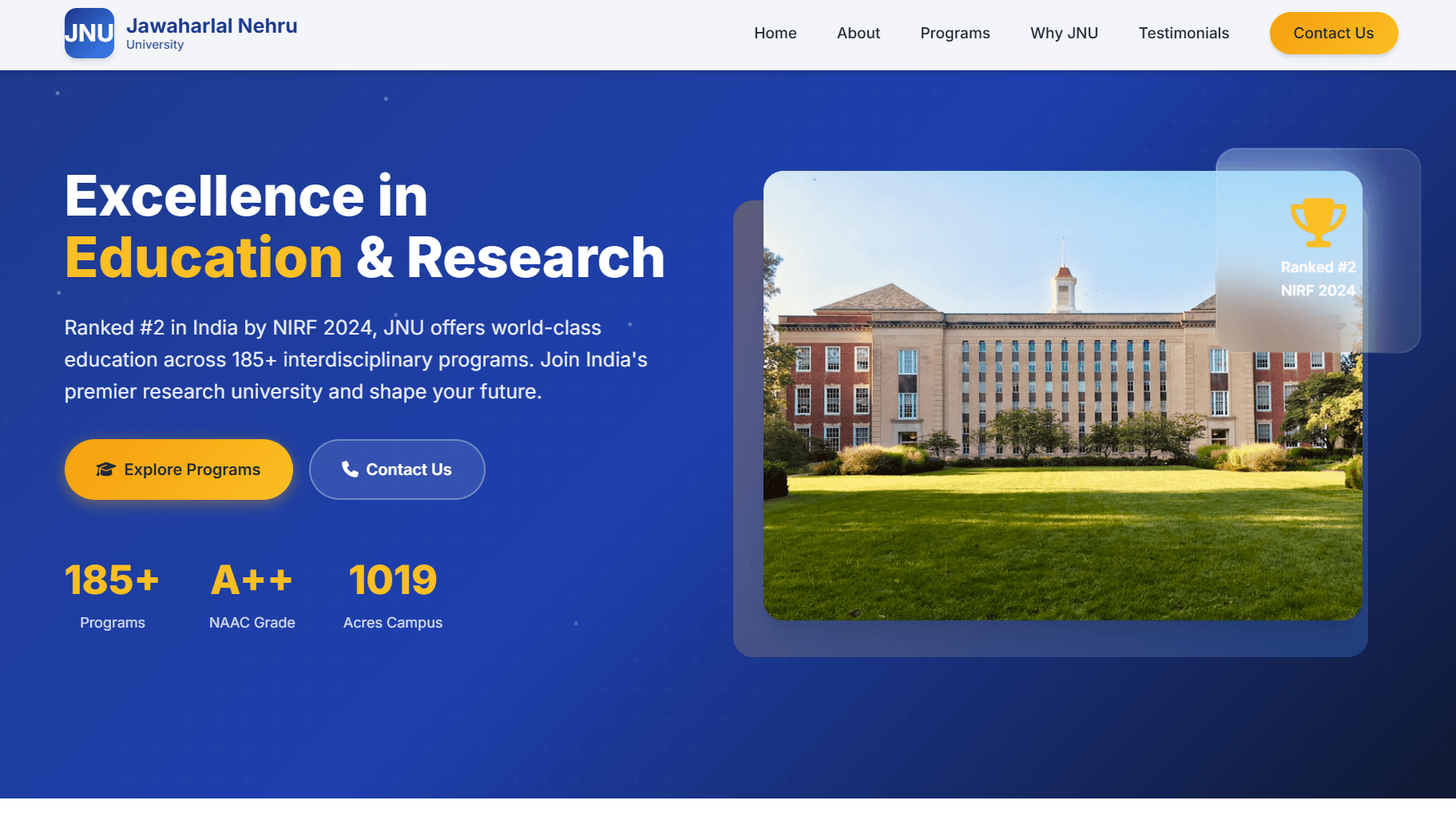Viewport: 1456px width, 824px height.
Task: Click the graduation cap icon in Explore Programs
Action: click(x=106, y=469)
